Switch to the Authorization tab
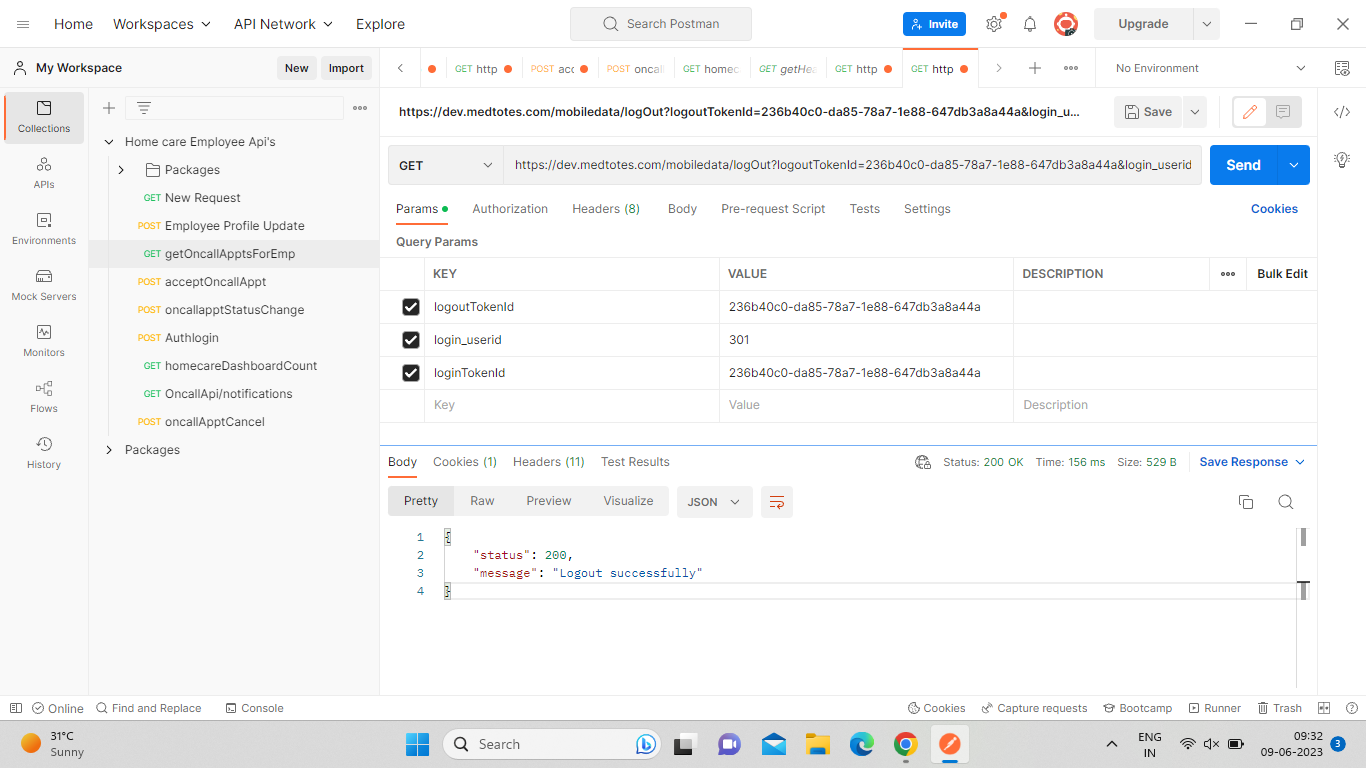 tap(510, 209)
